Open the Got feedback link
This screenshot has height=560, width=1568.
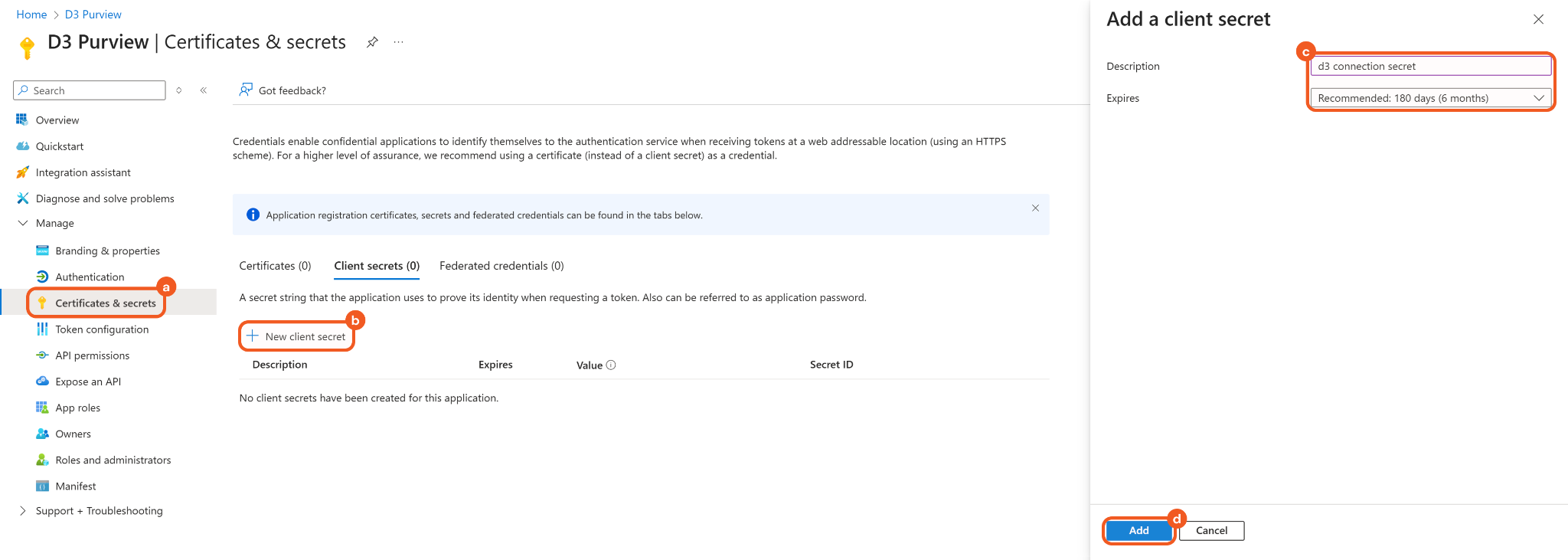tap(283, 90)
